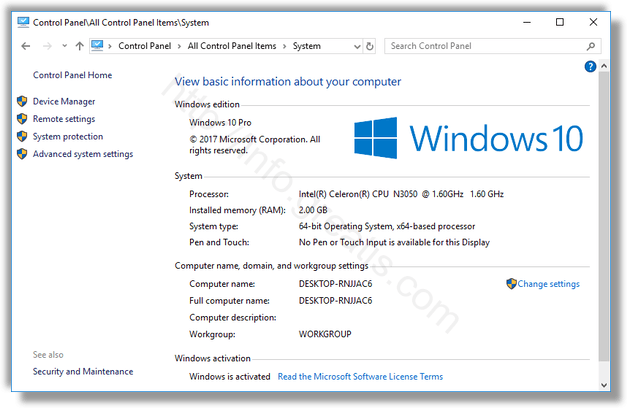Click shield icon beside System protection

coord(22,136)
